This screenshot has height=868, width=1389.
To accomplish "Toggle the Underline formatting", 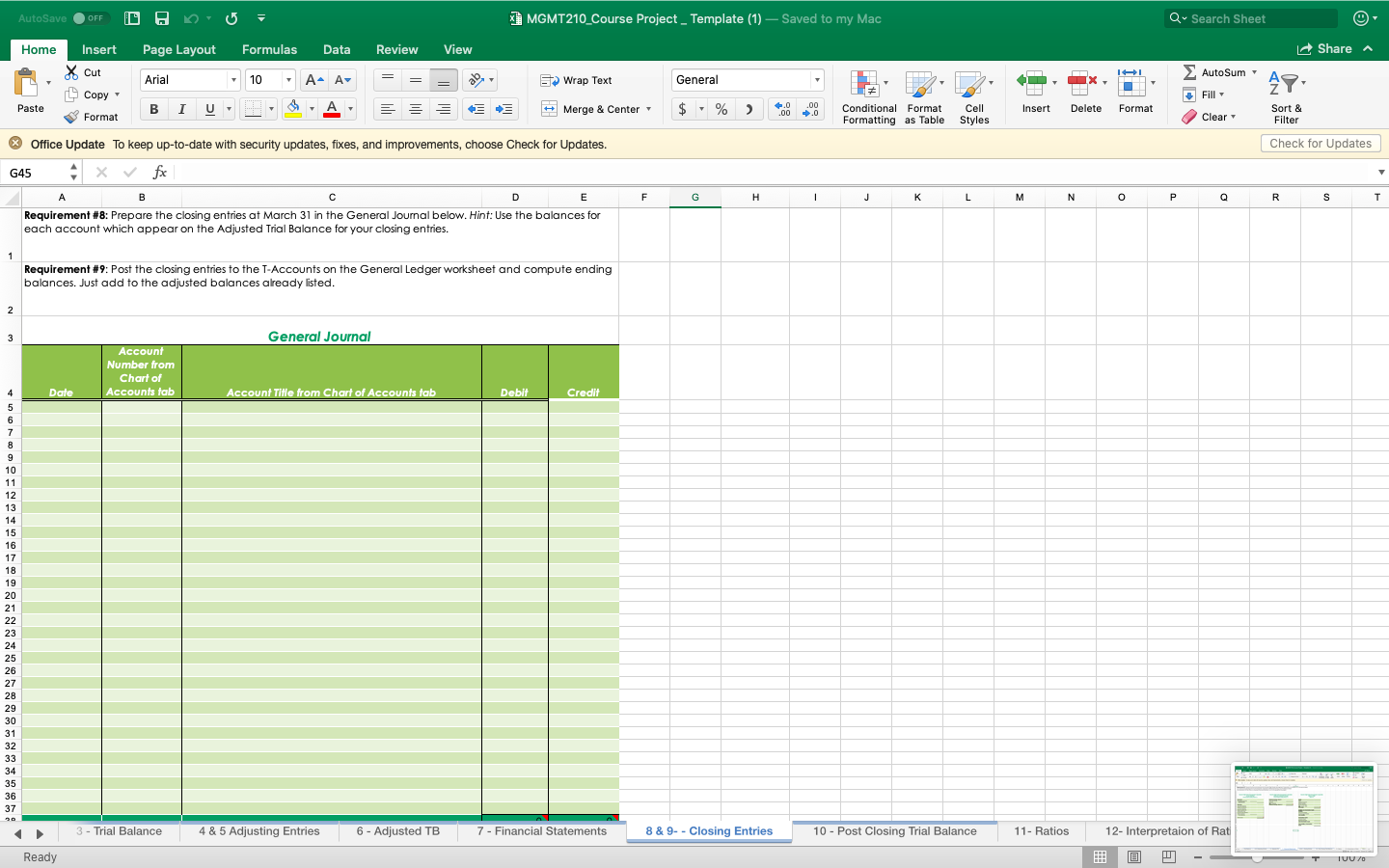I will click(209, 109).
